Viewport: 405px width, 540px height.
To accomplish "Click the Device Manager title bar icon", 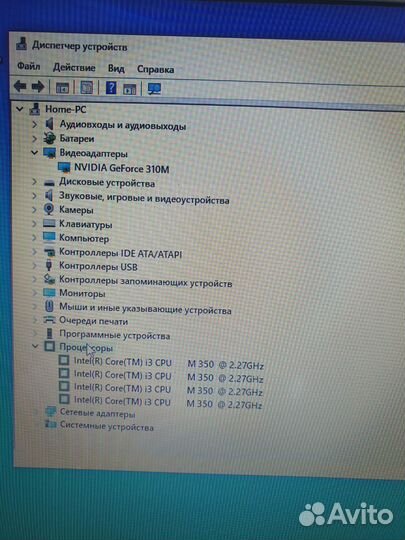I will click(21, 44).
